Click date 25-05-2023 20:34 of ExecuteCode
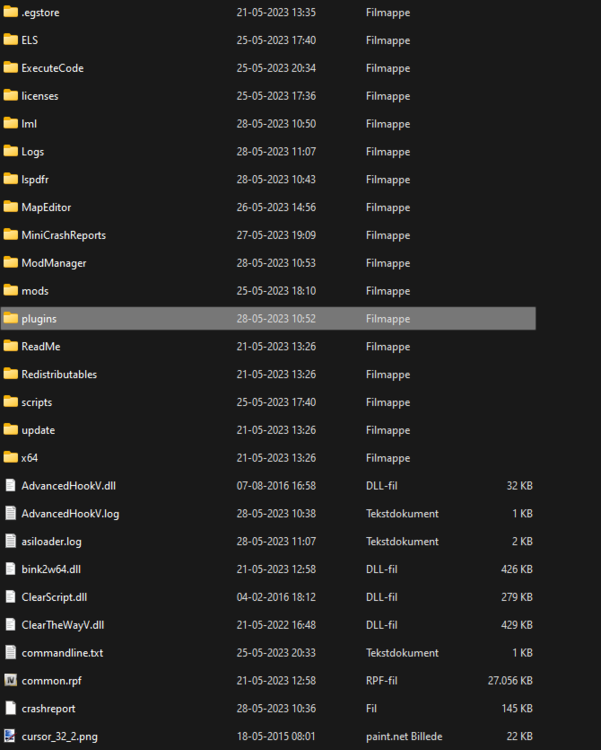The width and height of the screenshot is (601, 750). (276, 68)
